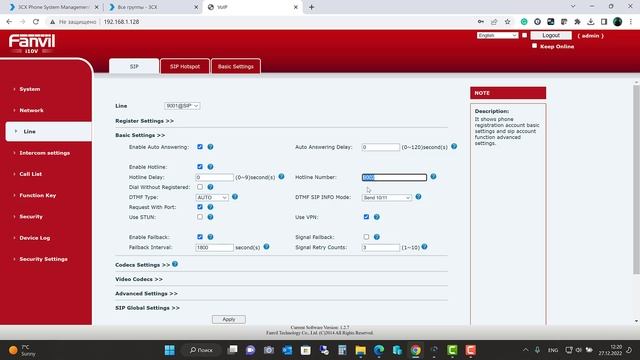
Task: Enable Signal Failback checkbox
Action: coord(366,237)
